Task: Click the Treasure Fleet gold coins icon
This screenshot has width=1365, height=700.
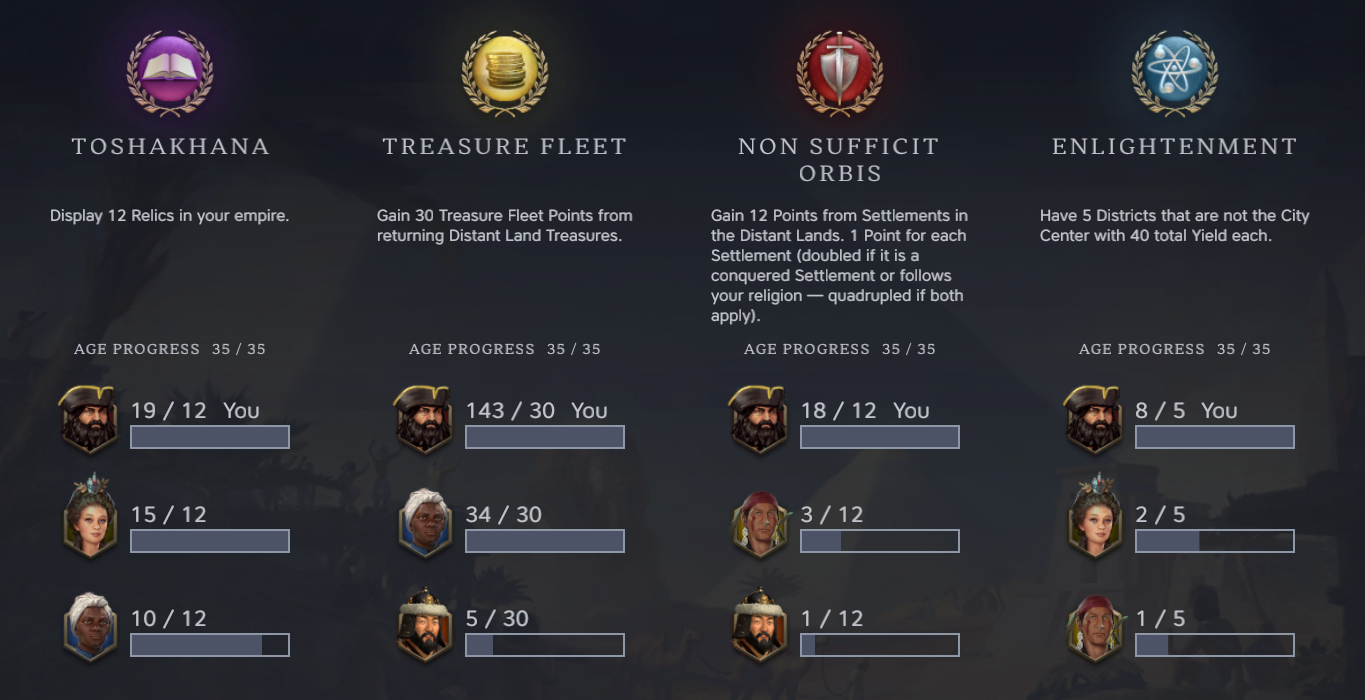Action: point(505,71)
